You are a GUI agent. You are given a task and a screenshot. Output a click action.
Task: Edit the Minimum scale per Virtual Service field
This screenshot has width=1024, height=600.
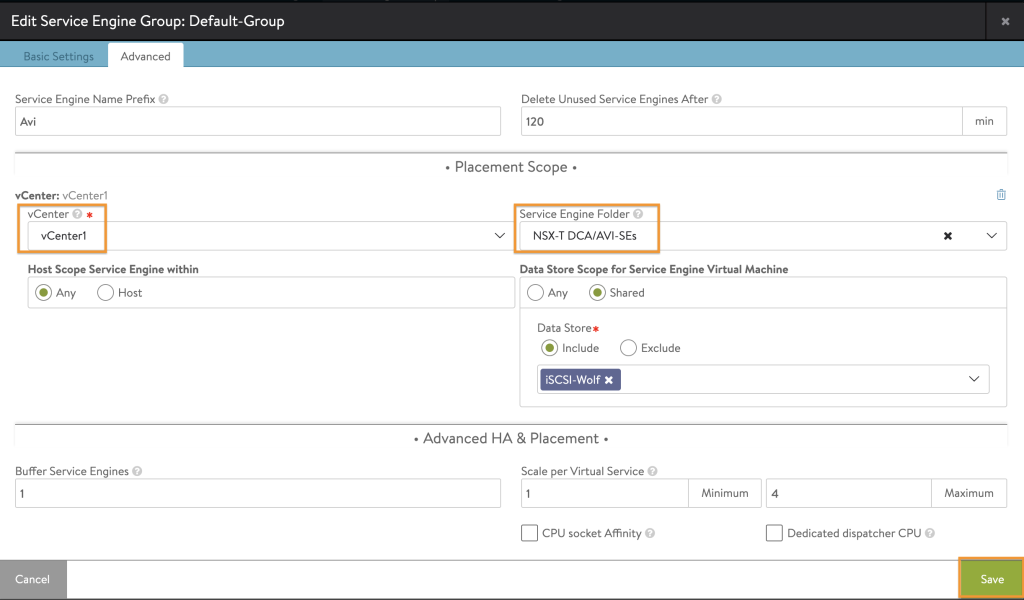[x=605, y=494]
